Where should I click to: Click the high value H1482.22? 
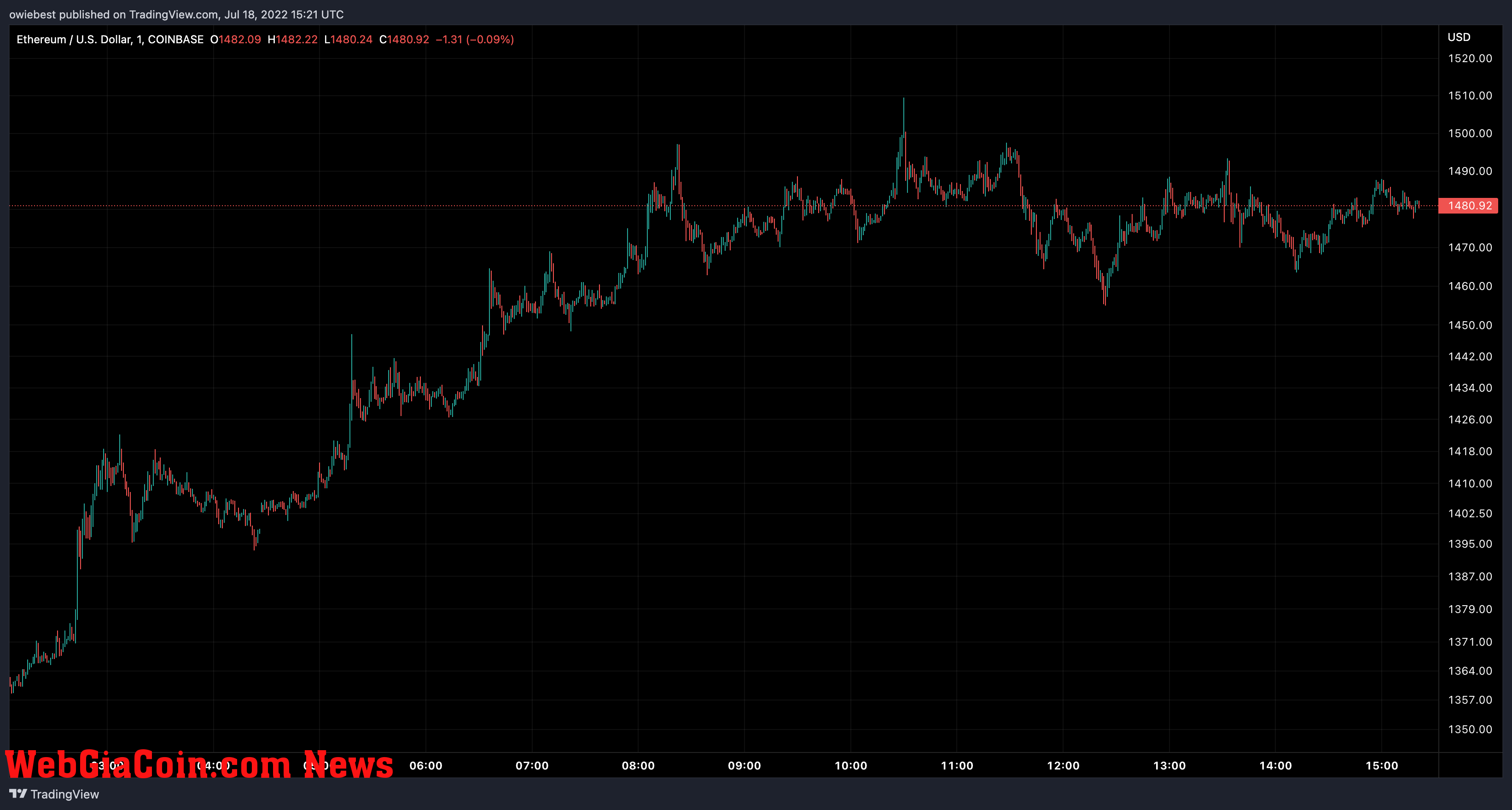292,39
